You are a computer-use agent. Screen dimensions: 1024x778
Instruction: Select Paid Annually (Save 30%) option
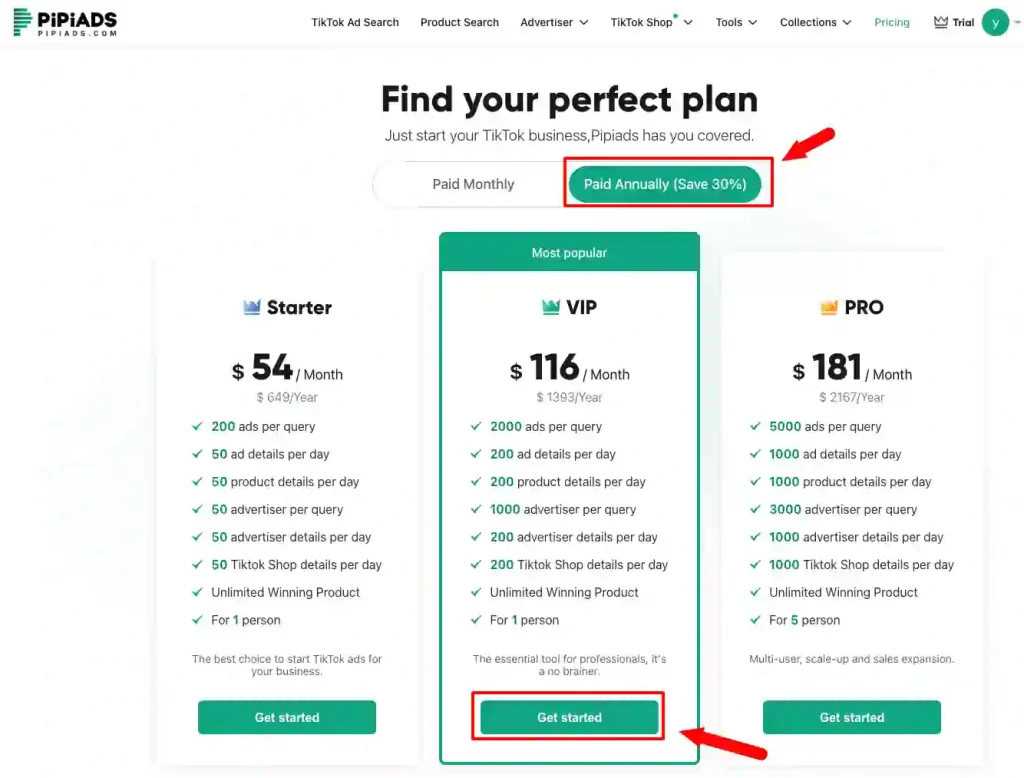[x=667, y=184]
